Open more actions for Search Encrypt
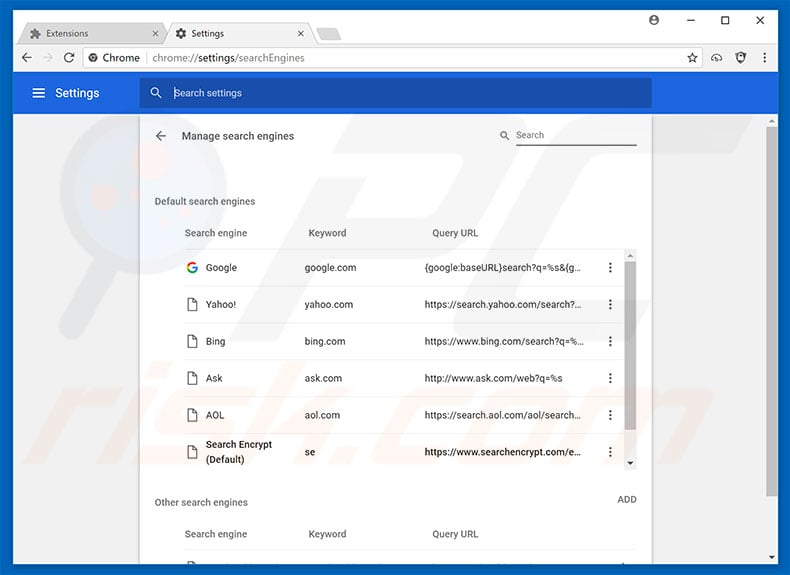790x575 pixels. [610, 452]
